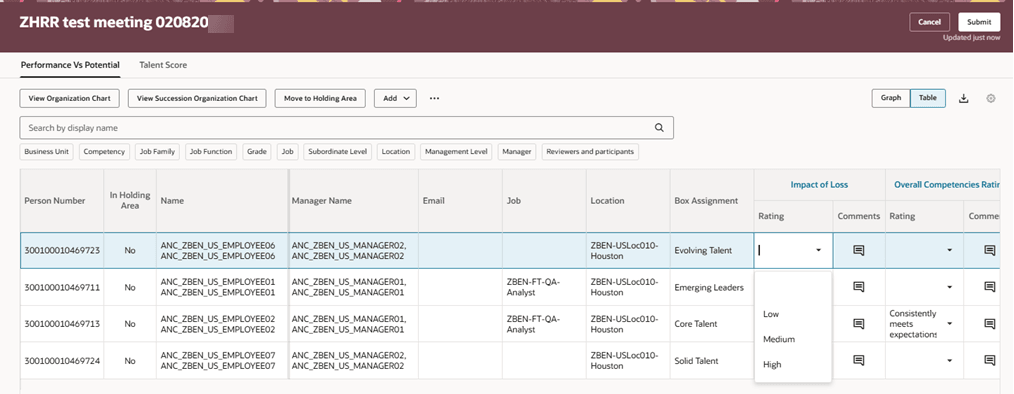Open Impact of Loss comments for EMPLOYEE07

pyautogui.click(x=859, y=360)
